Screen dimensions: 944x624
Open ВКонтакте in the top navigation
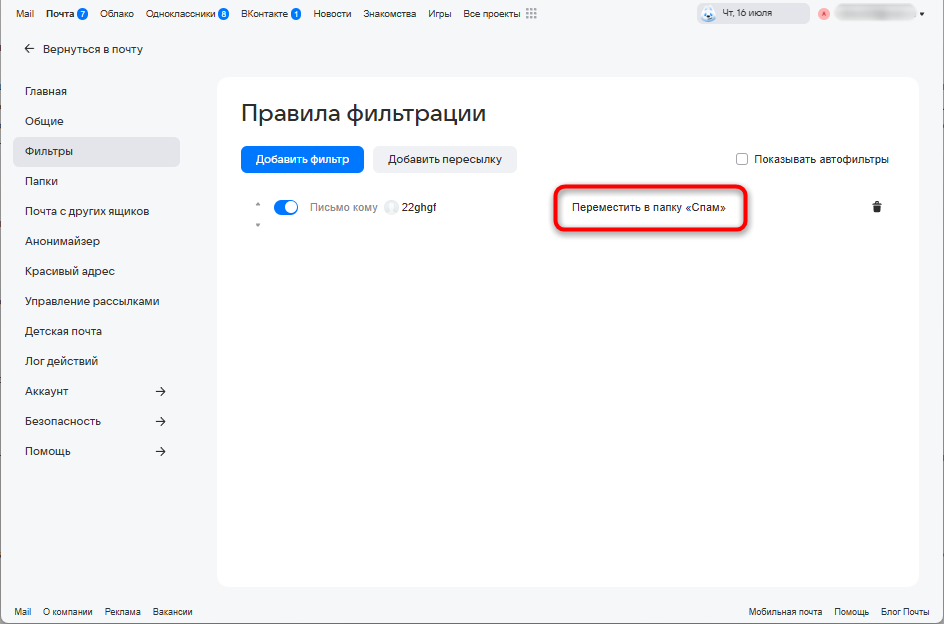click(x=264, y=13)
